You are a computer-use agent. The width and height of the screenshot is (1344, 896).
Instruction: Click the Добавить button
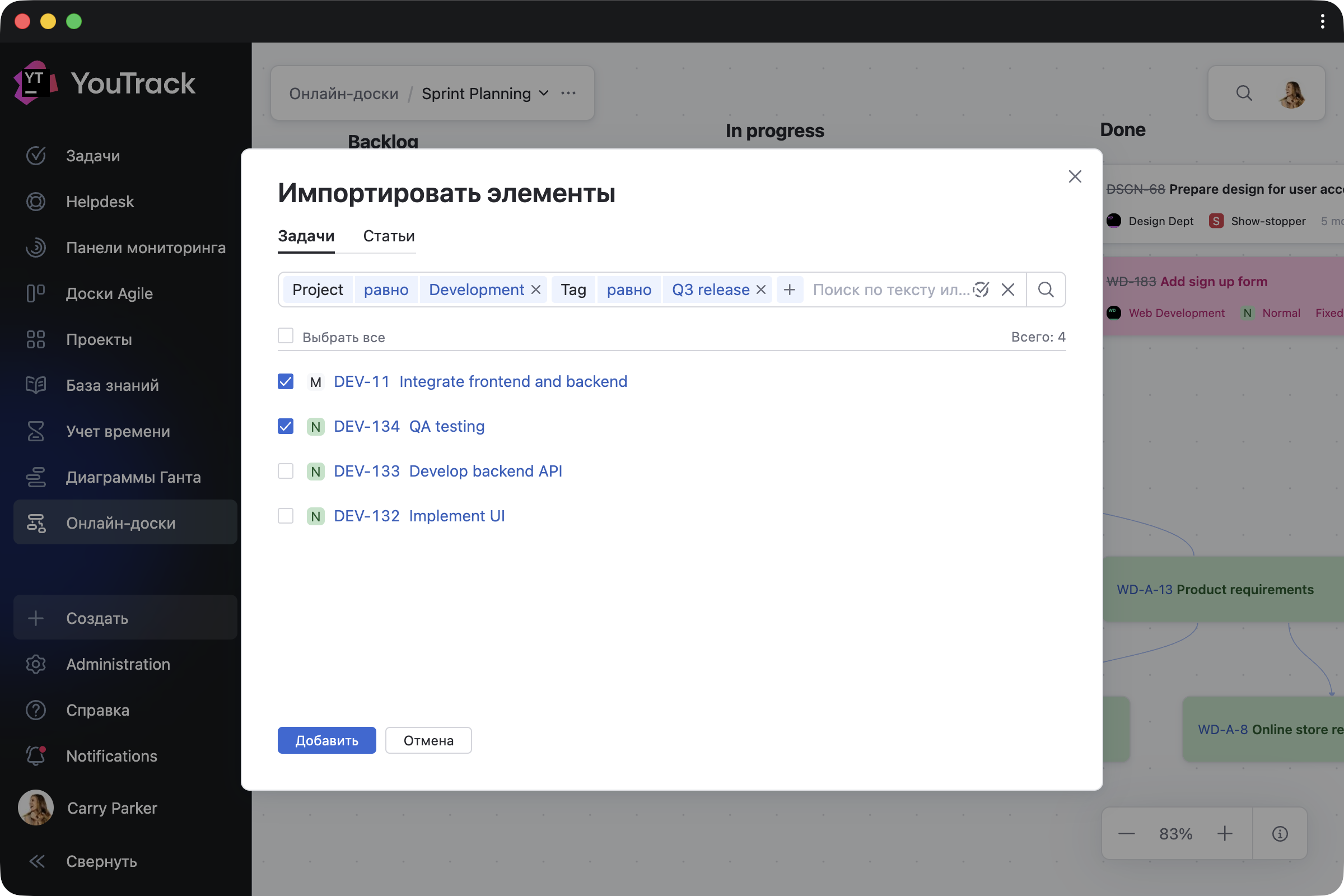(x=326, y=740)
